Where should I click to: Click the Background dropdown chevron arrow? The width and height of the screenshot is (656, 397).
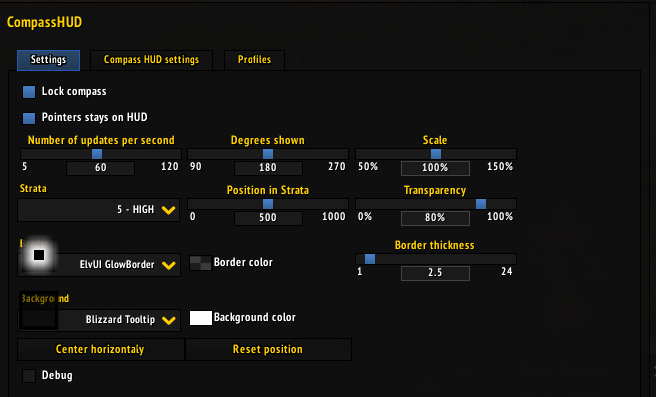click(169, 320)
